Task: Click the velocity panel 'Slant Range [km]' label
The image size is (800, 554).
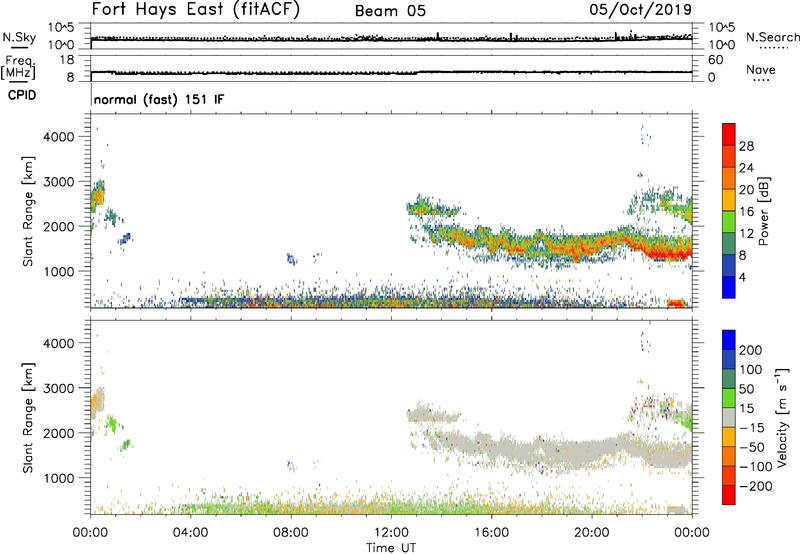Action: [x=28, y=418]
